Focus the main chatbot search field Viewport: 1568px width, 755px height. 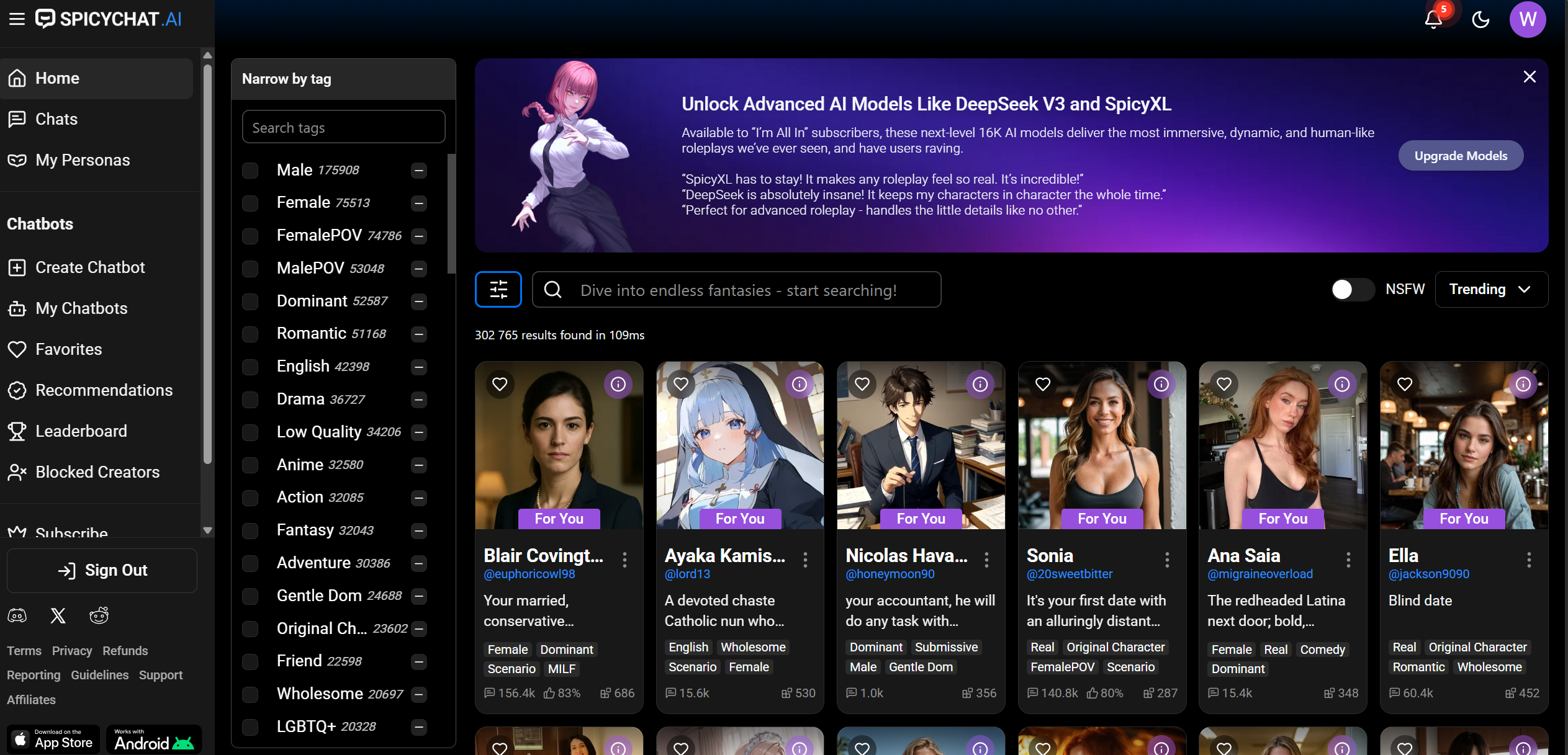(737, 290)
